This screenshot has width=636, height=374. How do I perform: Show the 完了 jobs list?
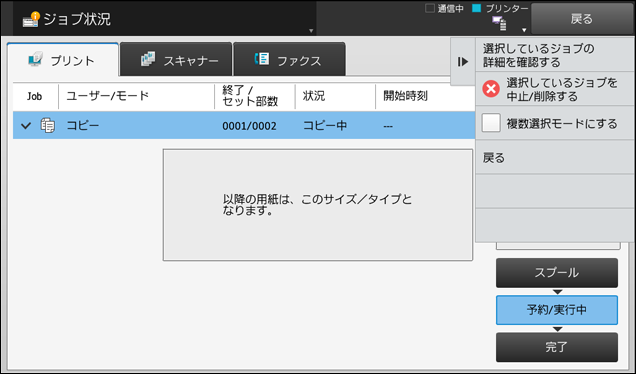[x=557, y=347]
